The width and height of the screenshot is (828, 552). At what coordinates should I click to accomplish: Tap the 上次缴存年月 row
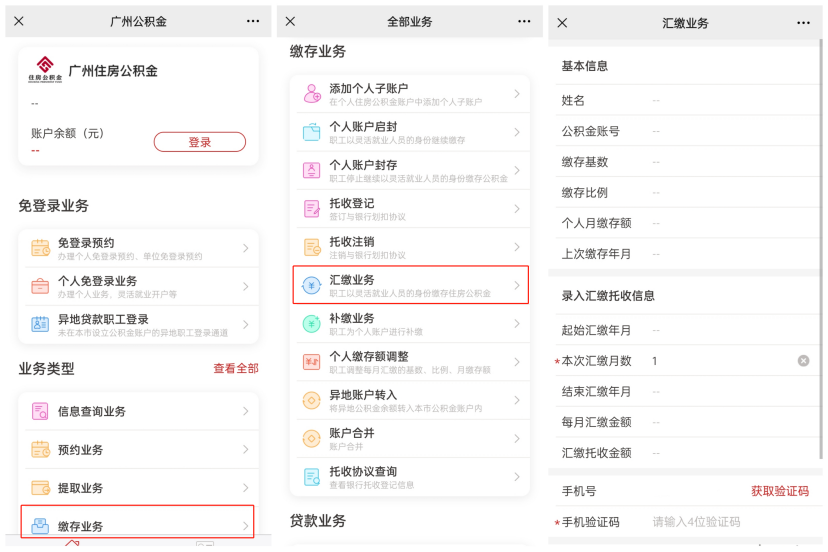pyautogui.click(x=686, y=254)
